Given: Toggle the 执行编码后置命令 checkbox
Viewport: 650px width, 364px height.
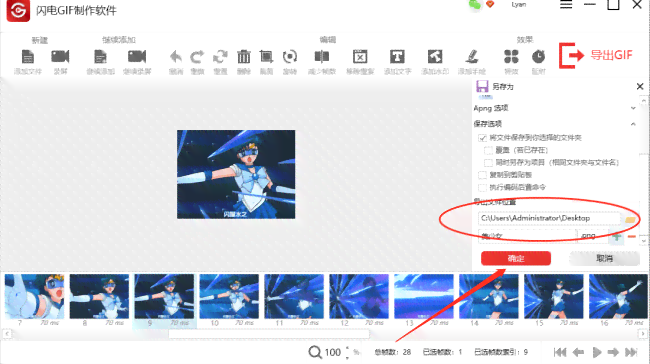Looking at the screenshot, I should (482, 187).
